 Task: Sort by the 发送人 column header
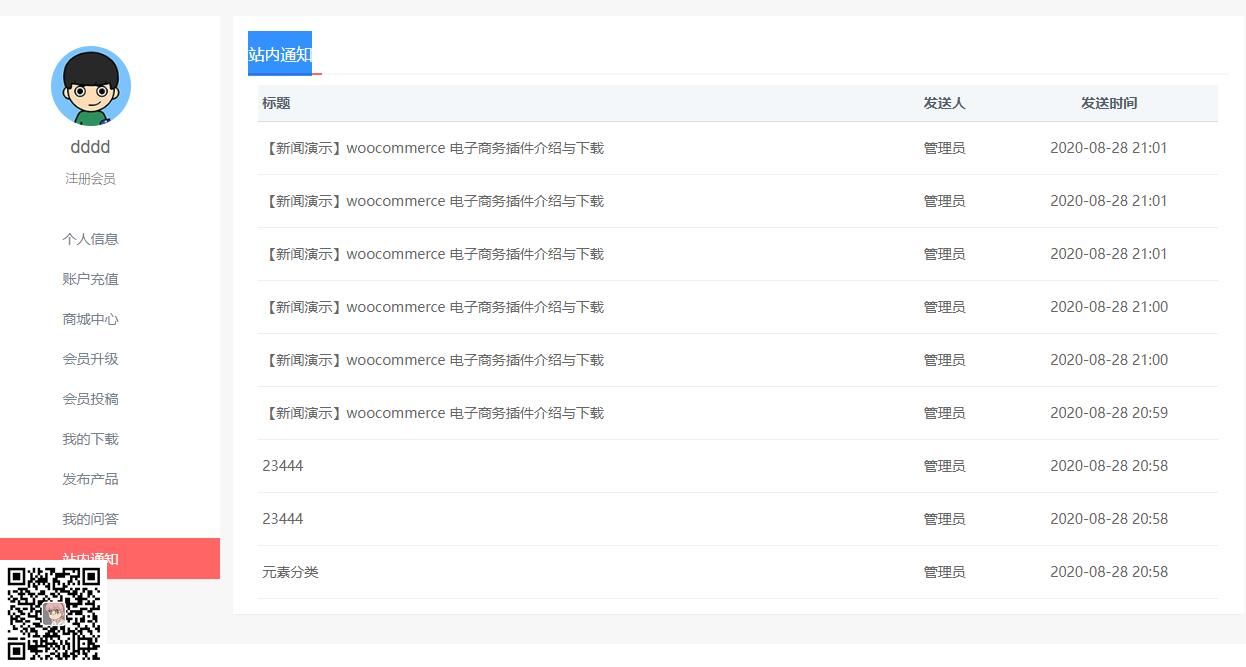(x=944, y=103)
